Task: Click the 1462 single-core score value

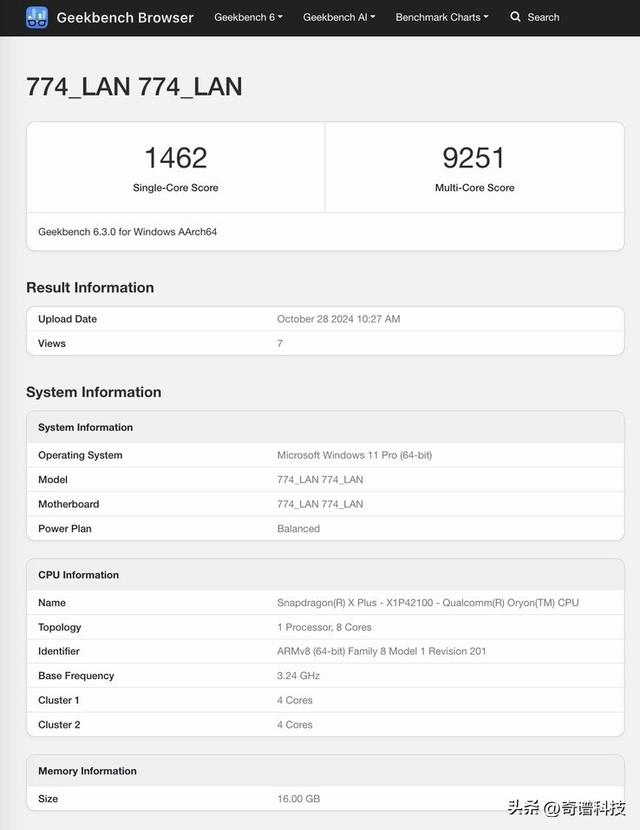Action: tap(176, 158)
